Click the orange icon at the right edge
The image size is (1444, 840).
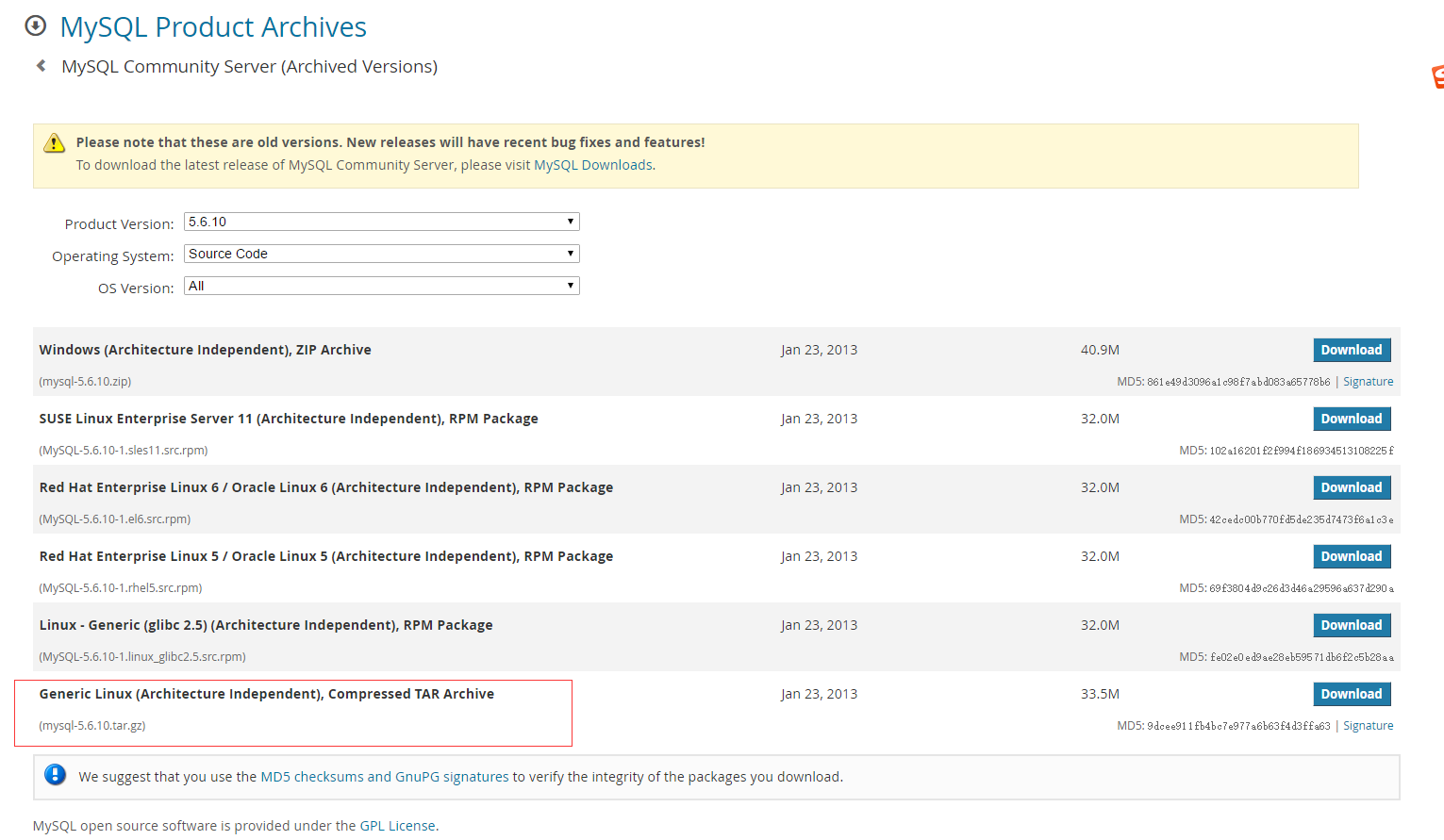(x=1437, y=77)
